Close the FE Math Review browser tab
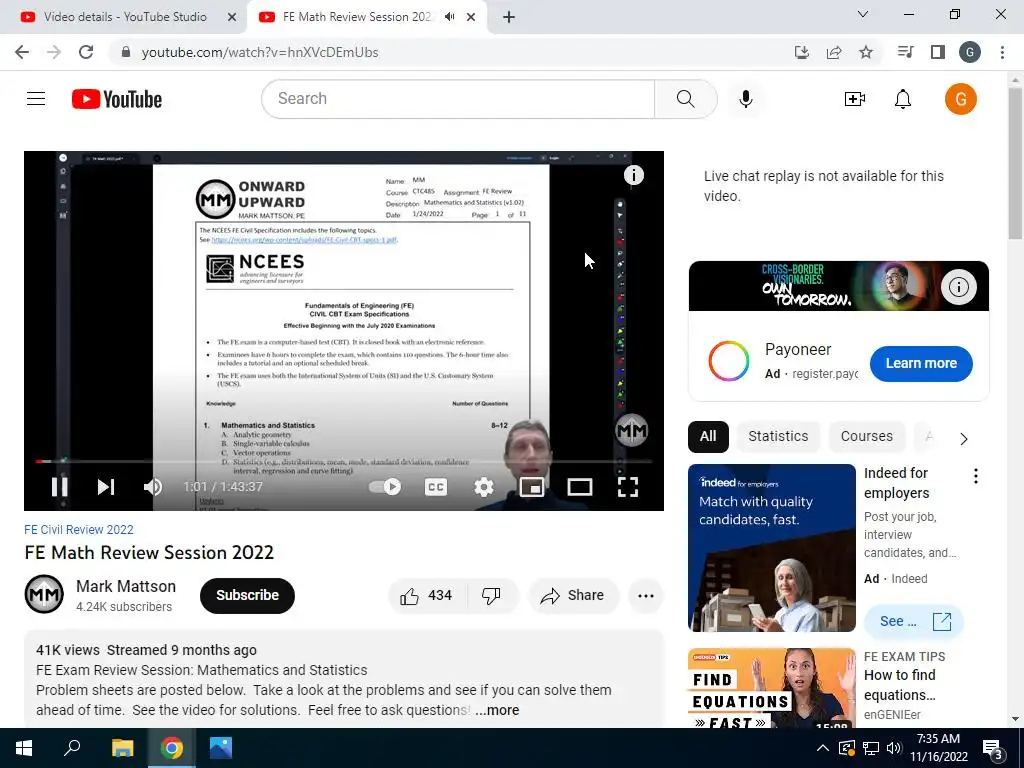 tap(471, 17)
